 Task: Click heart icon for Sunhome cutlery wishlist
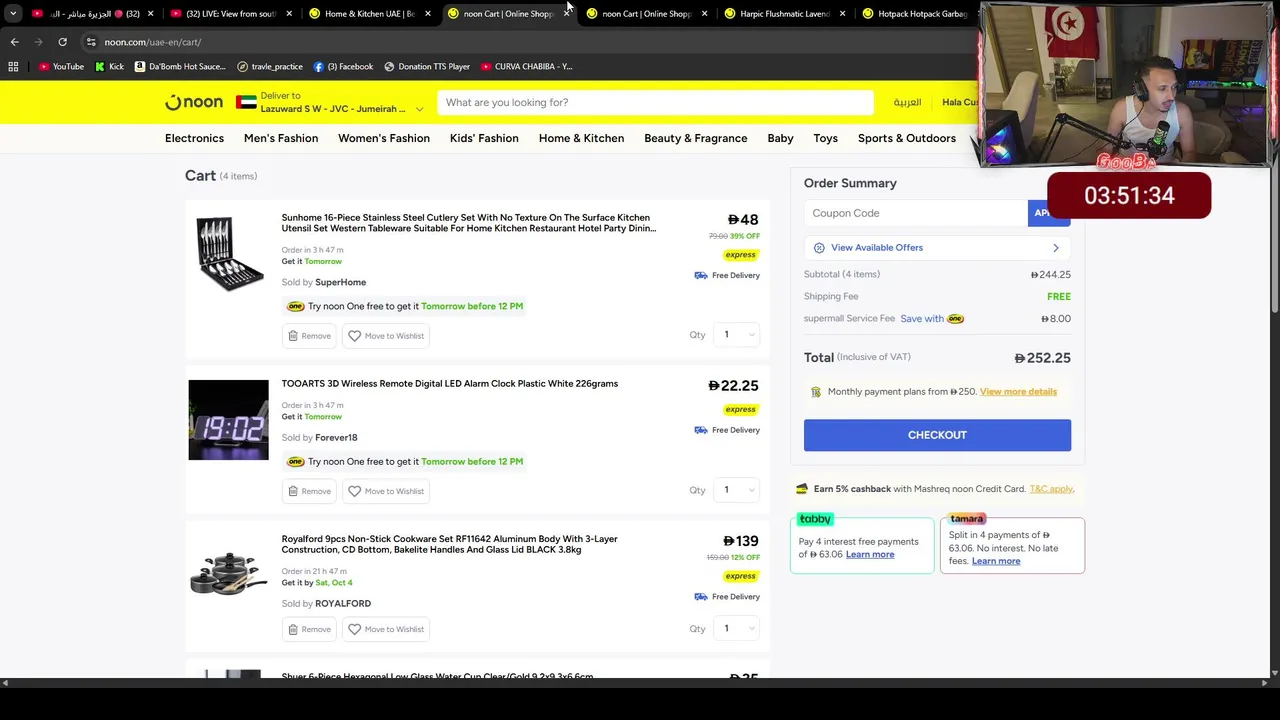[354, 336]
